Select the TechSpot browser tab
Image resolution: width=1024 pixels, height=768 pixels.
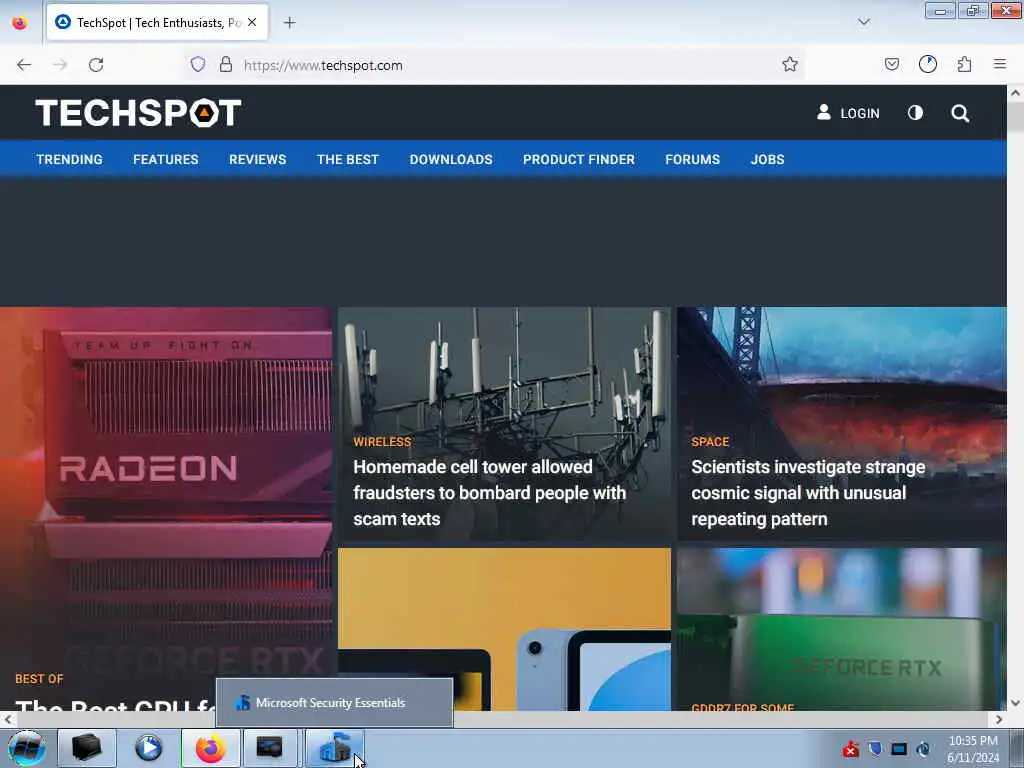click(157, 23)
